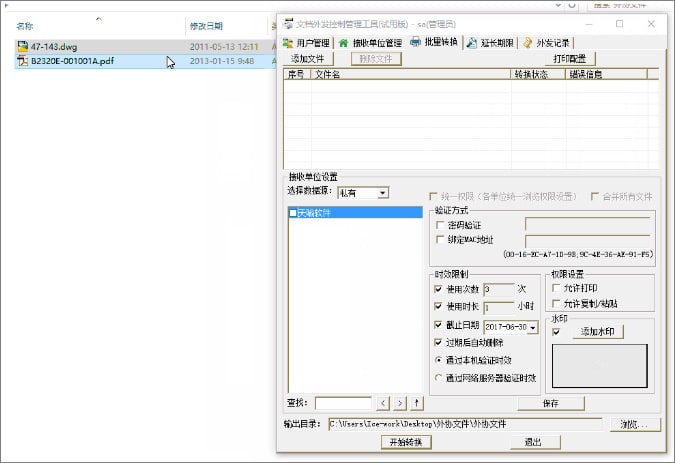675x463 pixels.
Task: Select the 批量转换 tab
Action: point(435,42)
